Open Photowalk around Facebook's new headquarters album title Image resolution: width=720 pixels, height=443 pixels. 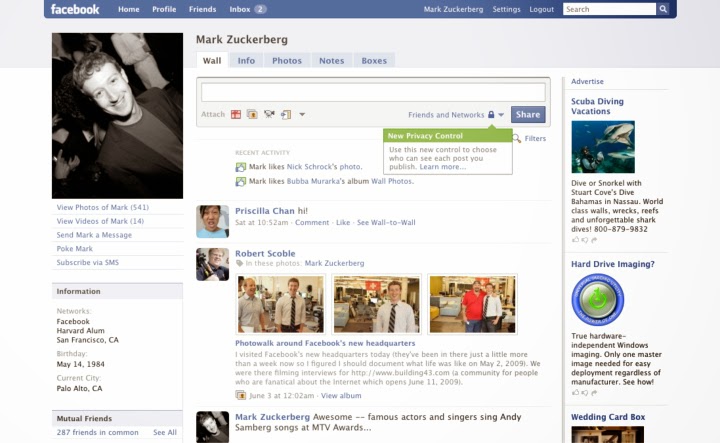tap(325, 343)
